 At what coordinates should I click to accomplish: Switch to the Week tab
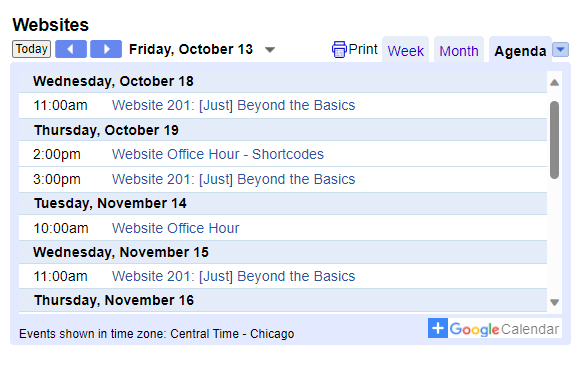click(x=406, y=51)
